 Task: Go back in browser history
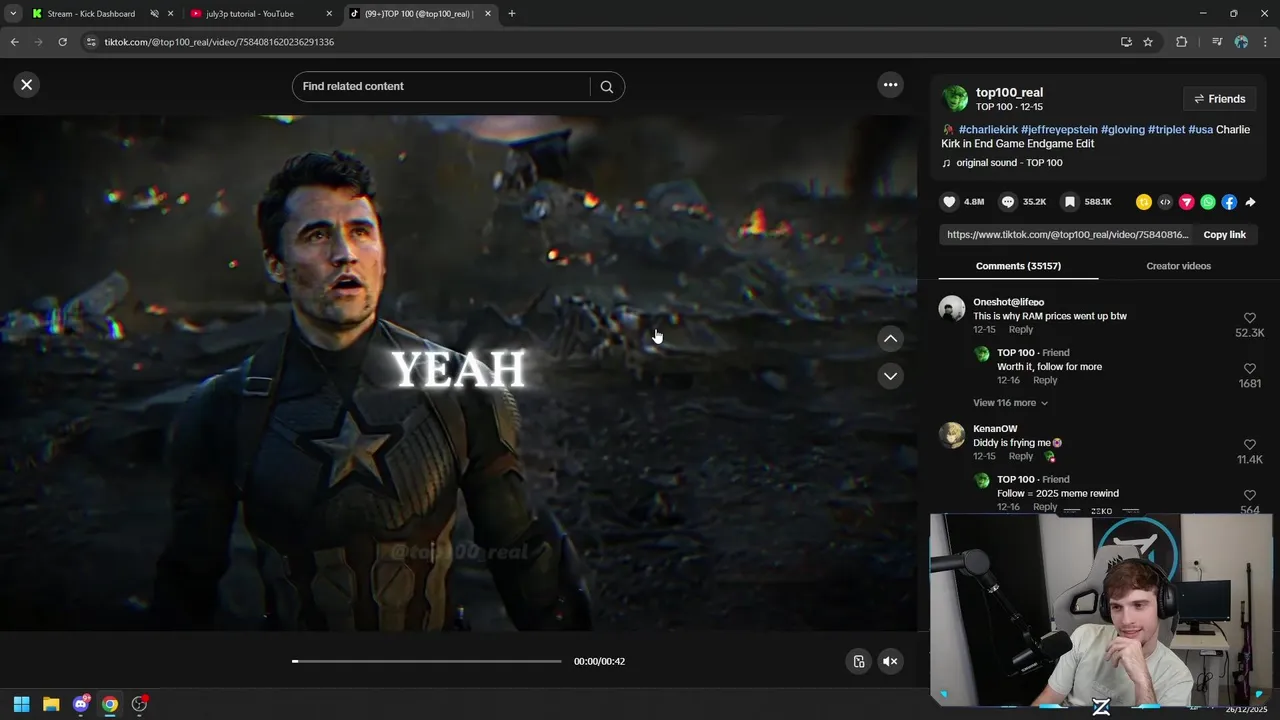pyautogui.click(x=14, y=42)
